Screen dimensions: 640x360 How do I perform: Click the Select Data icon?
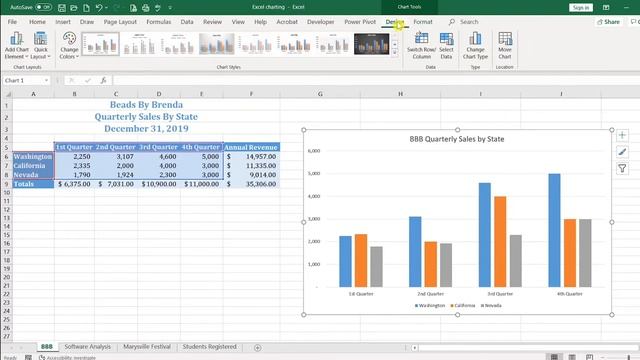point(446,45)
